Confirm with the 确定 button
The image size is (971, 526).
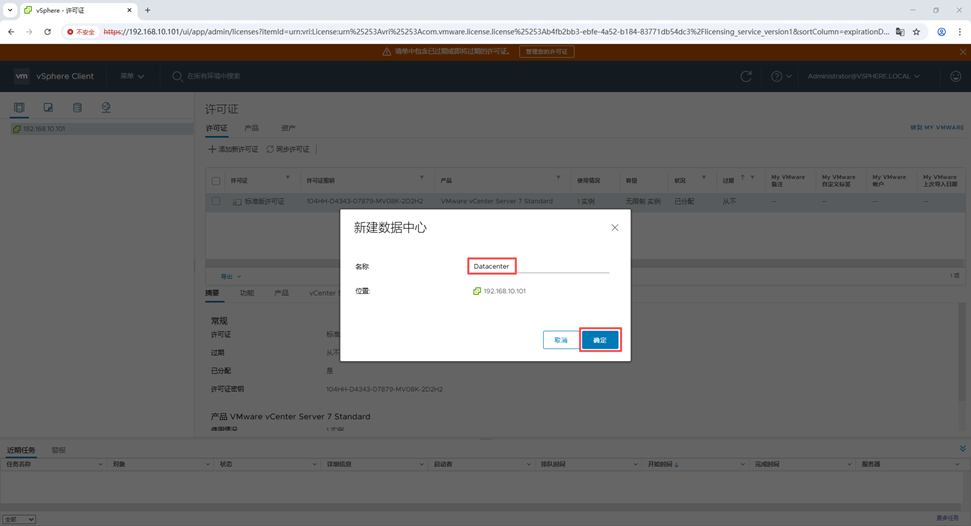[600, 340]
